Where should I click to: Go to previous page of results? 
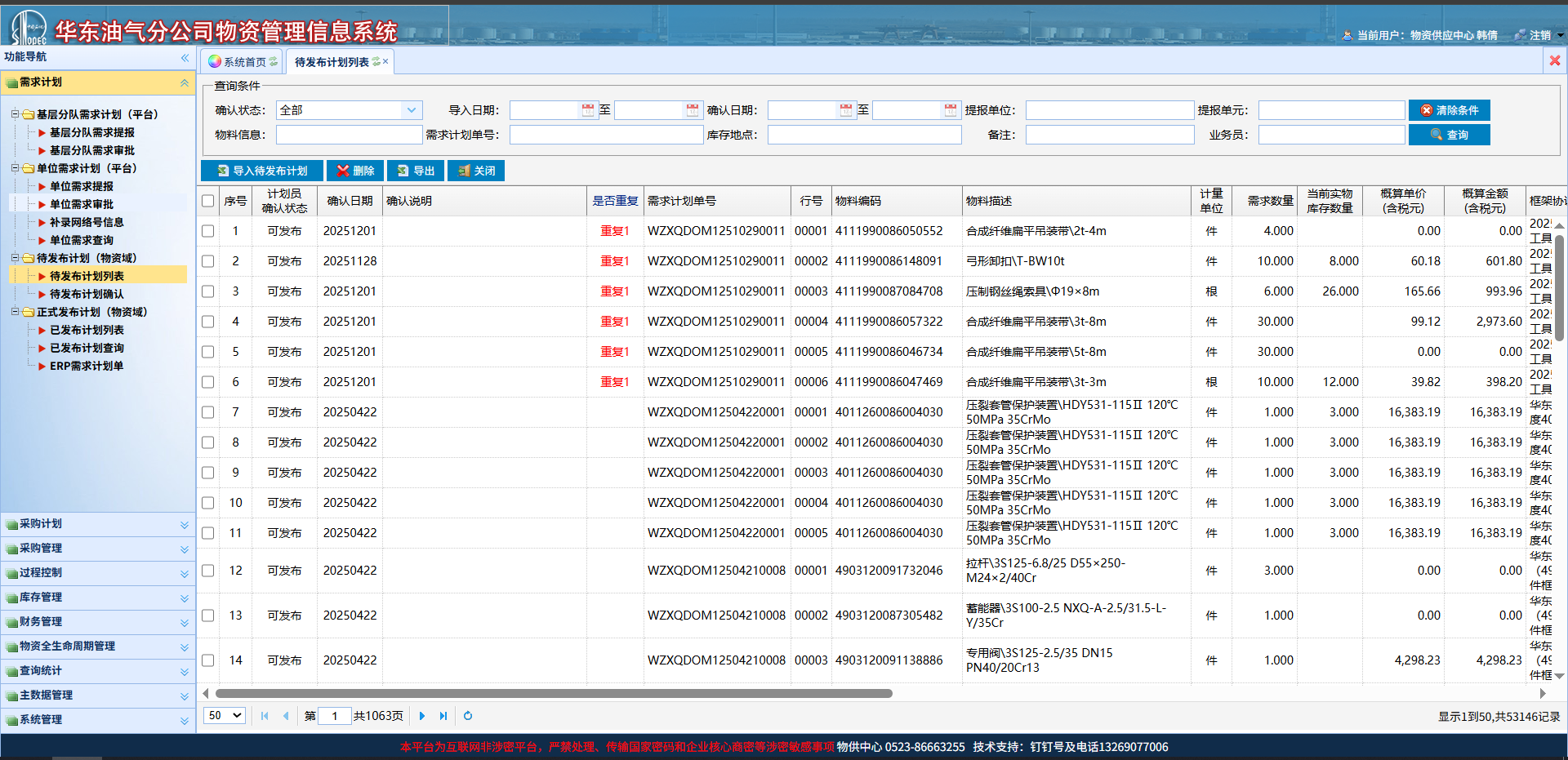(286, 716)
